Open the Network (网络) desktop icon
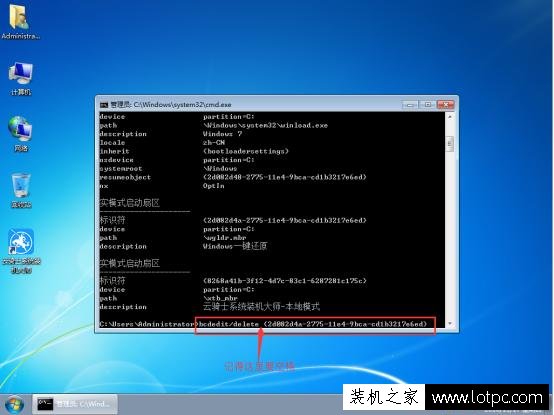 21,134
